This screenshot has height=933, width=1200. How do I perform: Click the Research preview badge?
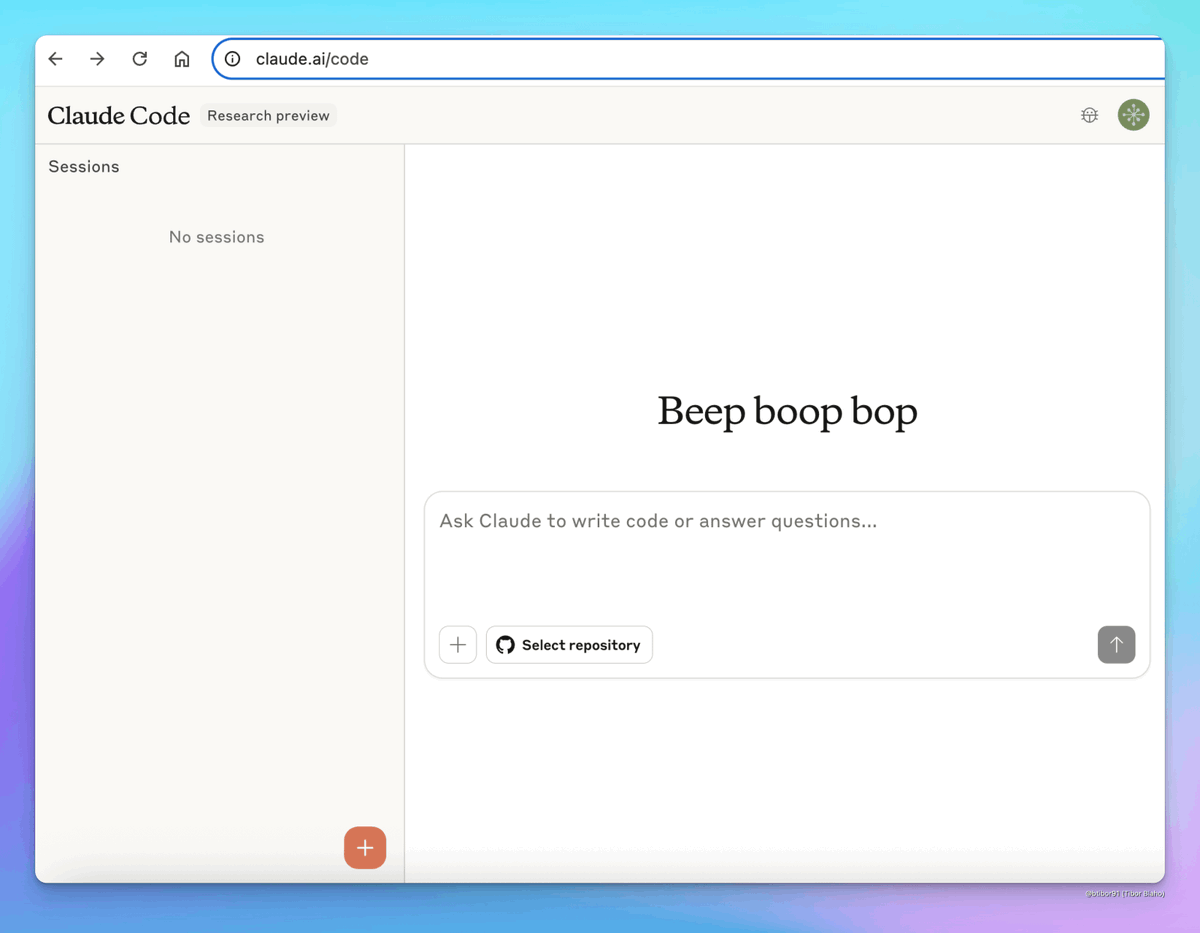[x=268, y=116]
